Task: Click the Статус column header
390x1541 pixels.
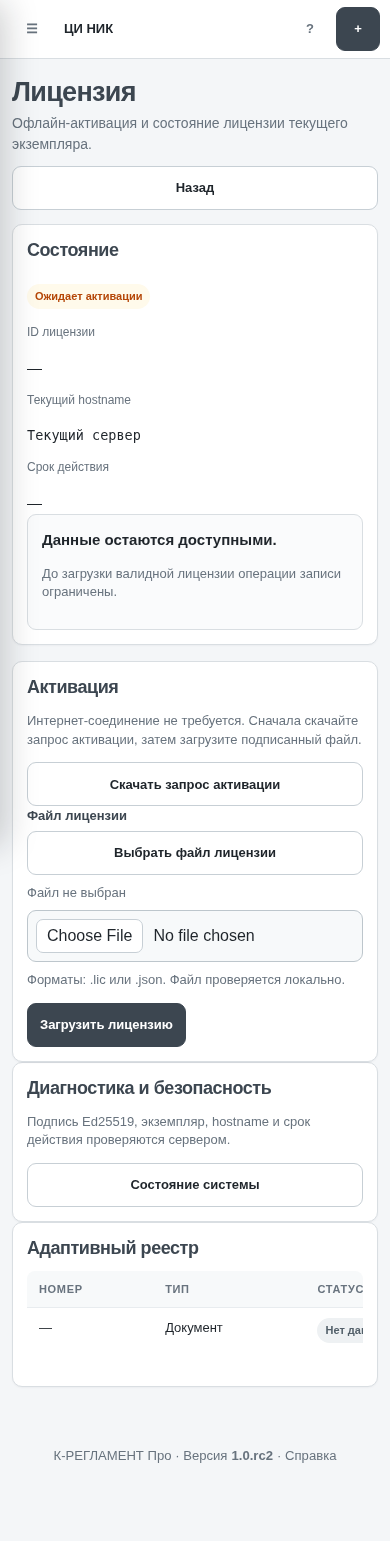Action: (x=340, y=1289)
